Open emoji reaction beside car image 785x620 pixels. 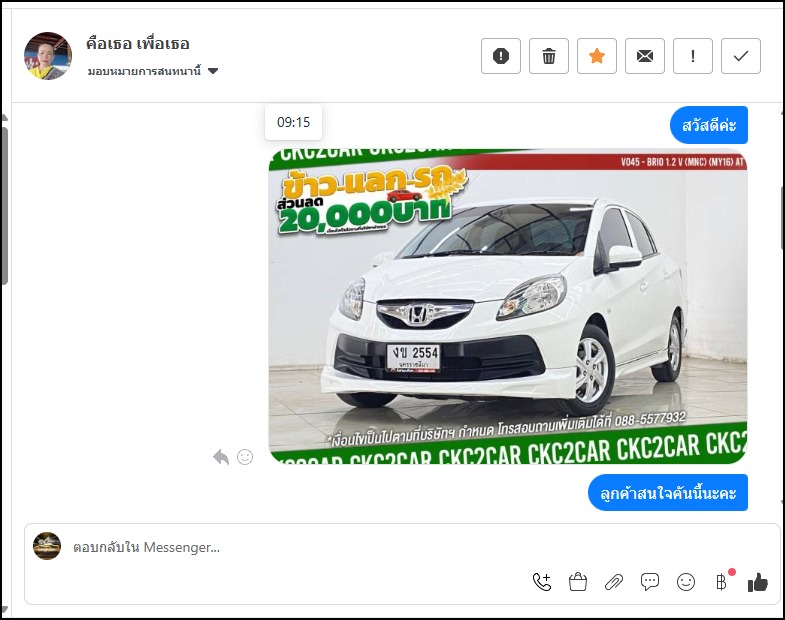[x=245, y=457]
